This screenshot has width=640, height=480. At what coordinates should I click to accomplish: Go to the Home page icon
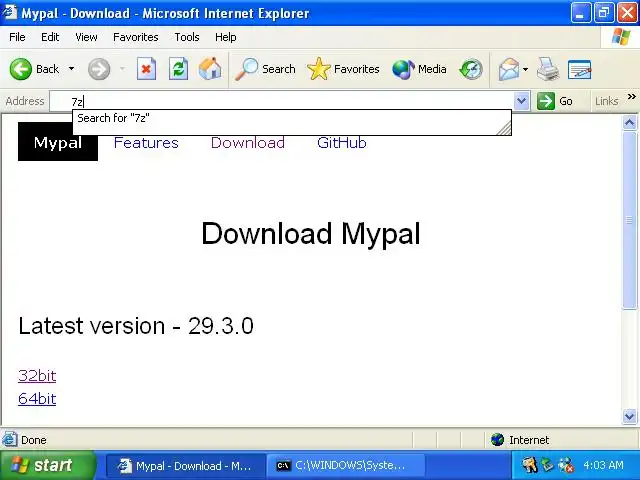(x=210, y=69)
